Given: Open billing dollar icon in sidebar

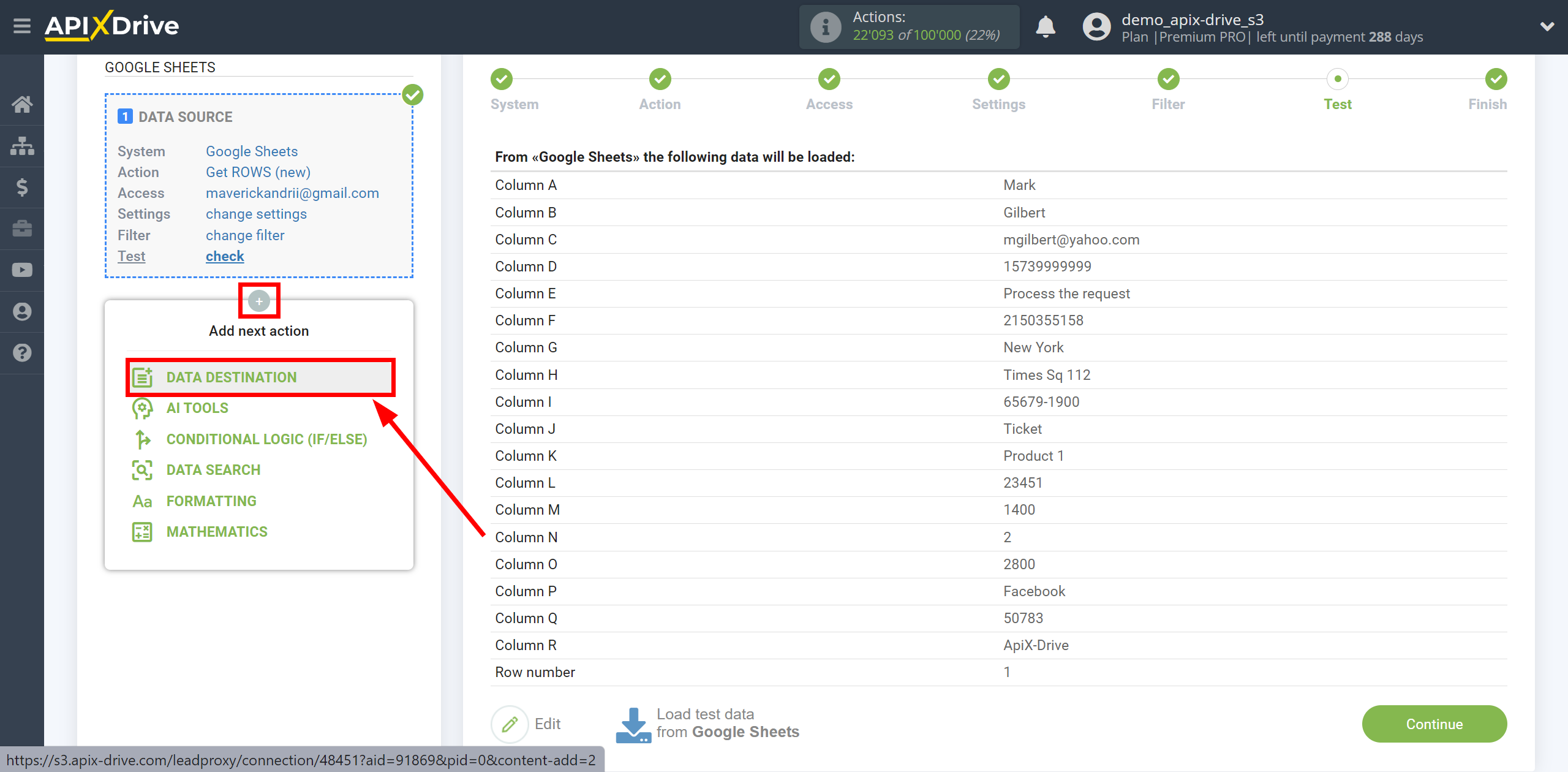Looking at the screenshot, I should [x=22, y=187].
